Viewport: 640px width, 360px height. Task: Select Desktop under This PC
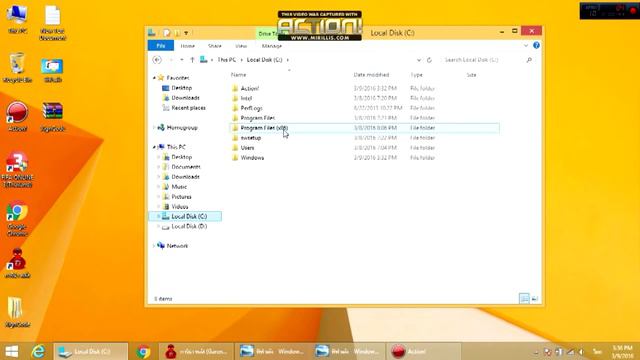coord(181,157)
